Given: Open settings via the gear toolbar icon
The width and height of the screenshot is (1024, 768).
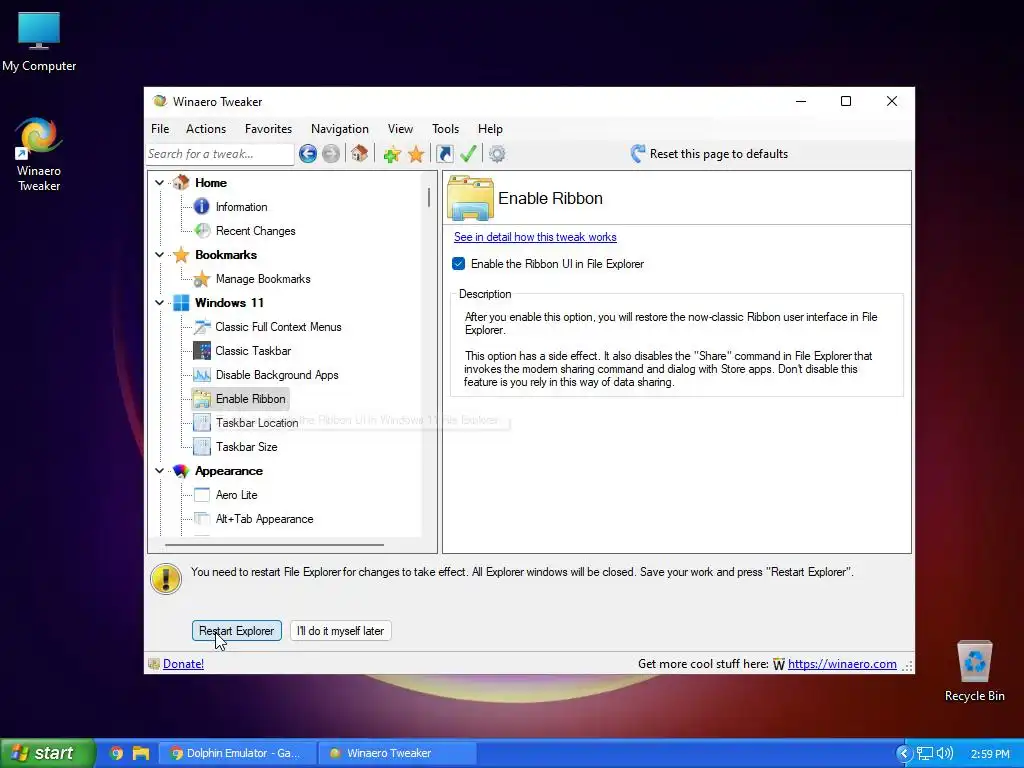Looking at the screenshot, I should pyautogui.click(x=497, y=154).
